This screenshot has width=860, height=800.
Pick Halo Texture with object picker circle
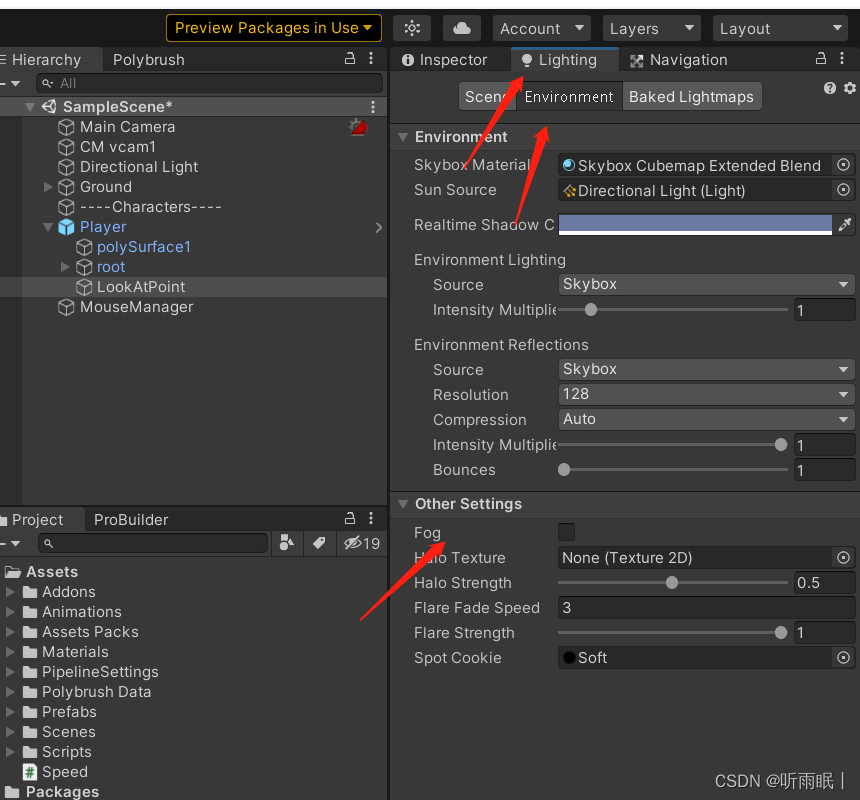844,558
